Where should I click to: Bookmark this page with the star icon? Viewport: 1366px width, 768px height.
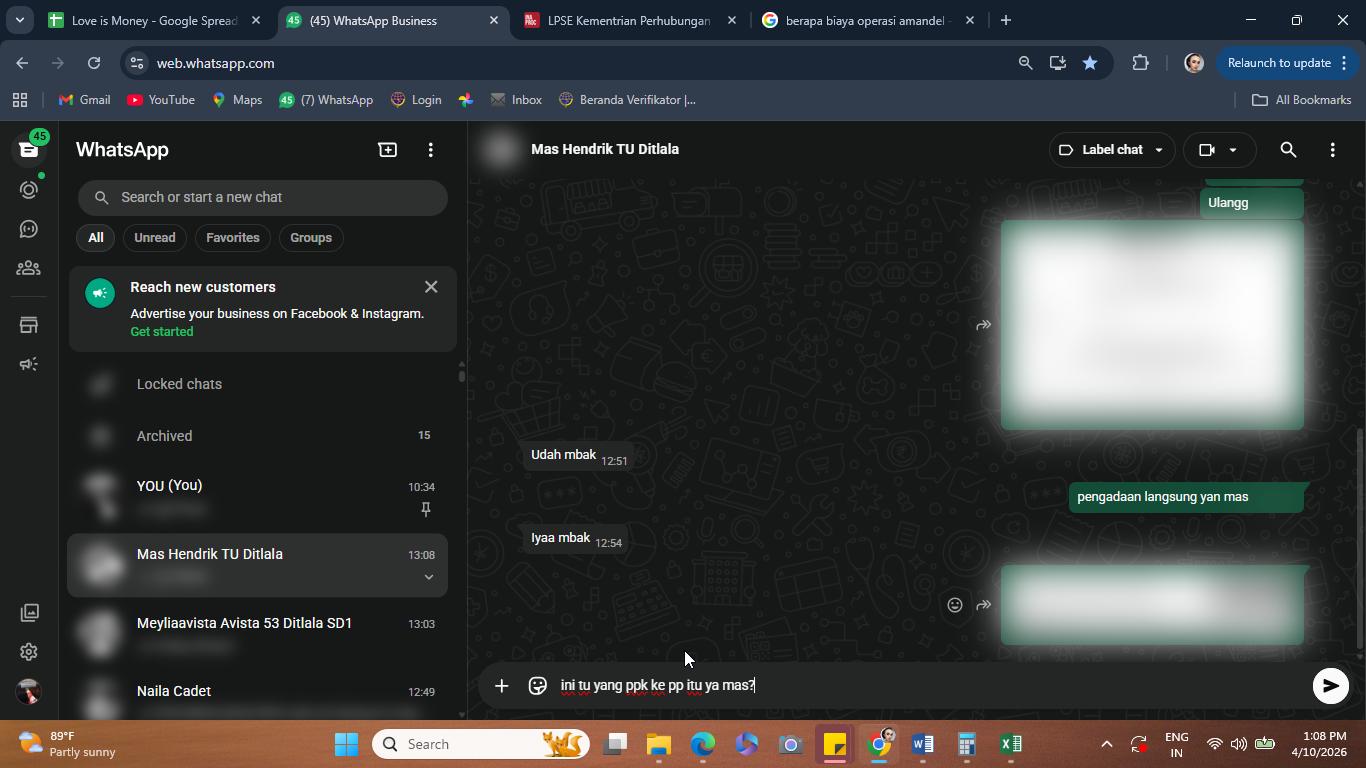pyautogui.click(x=1090, y=63)
